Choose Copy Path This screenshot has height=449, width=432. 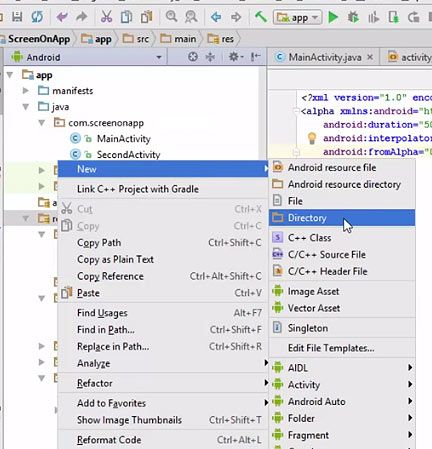click(x=163, y=243)
